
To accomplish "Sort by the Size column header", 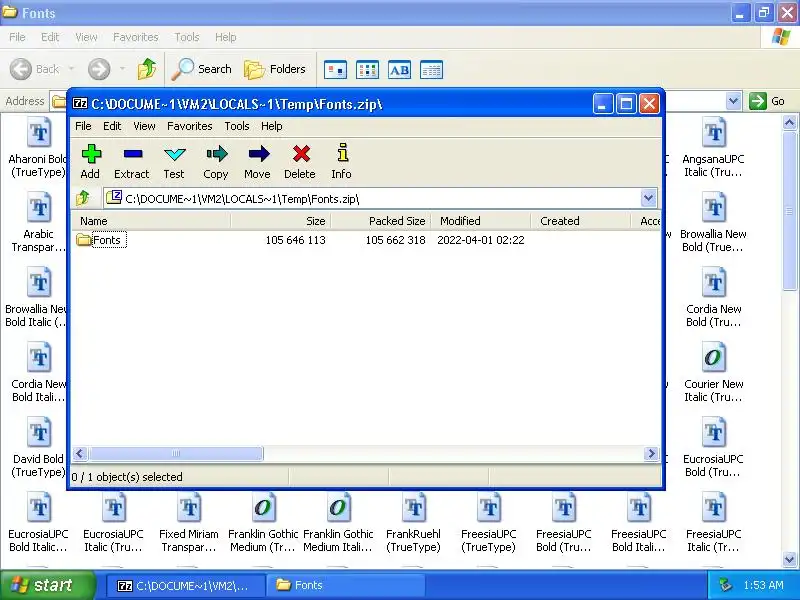I will click(x=281, y=221).
